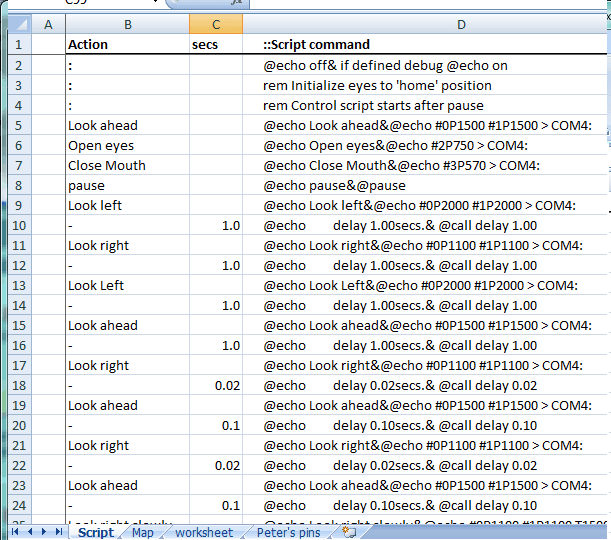Switch to Peter's pins sheet tab

pyautogui.click(x=288, y=532)
